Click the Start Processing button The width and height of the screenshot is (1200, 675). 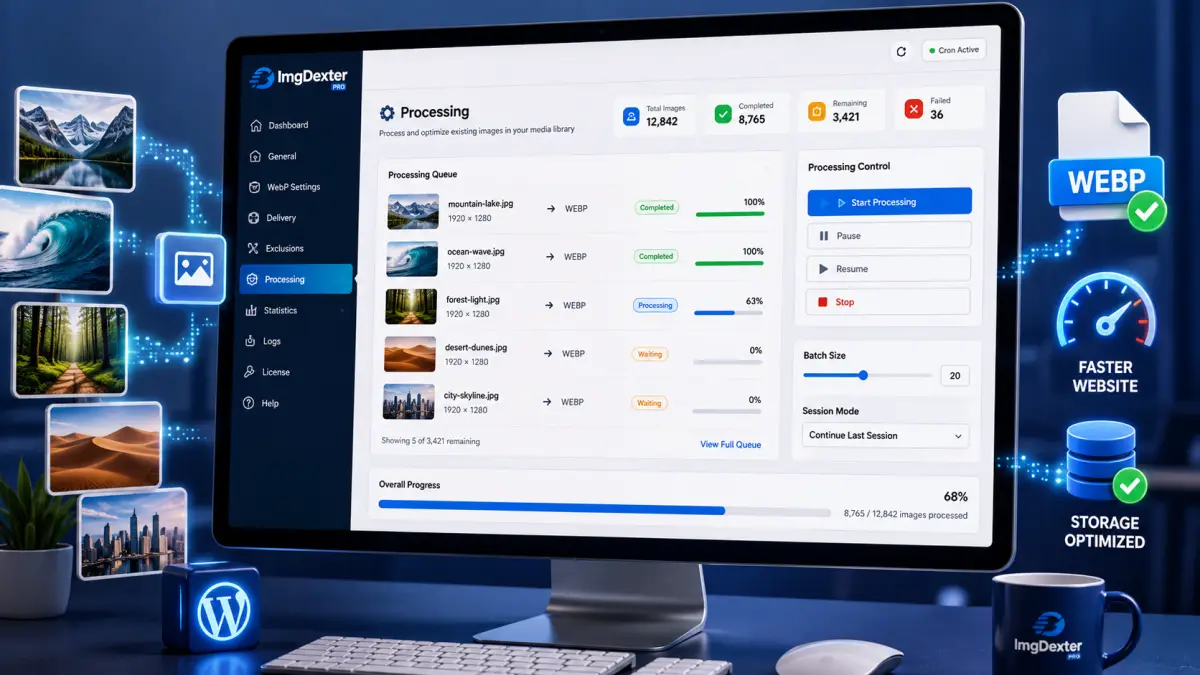[x=889, y=202]
